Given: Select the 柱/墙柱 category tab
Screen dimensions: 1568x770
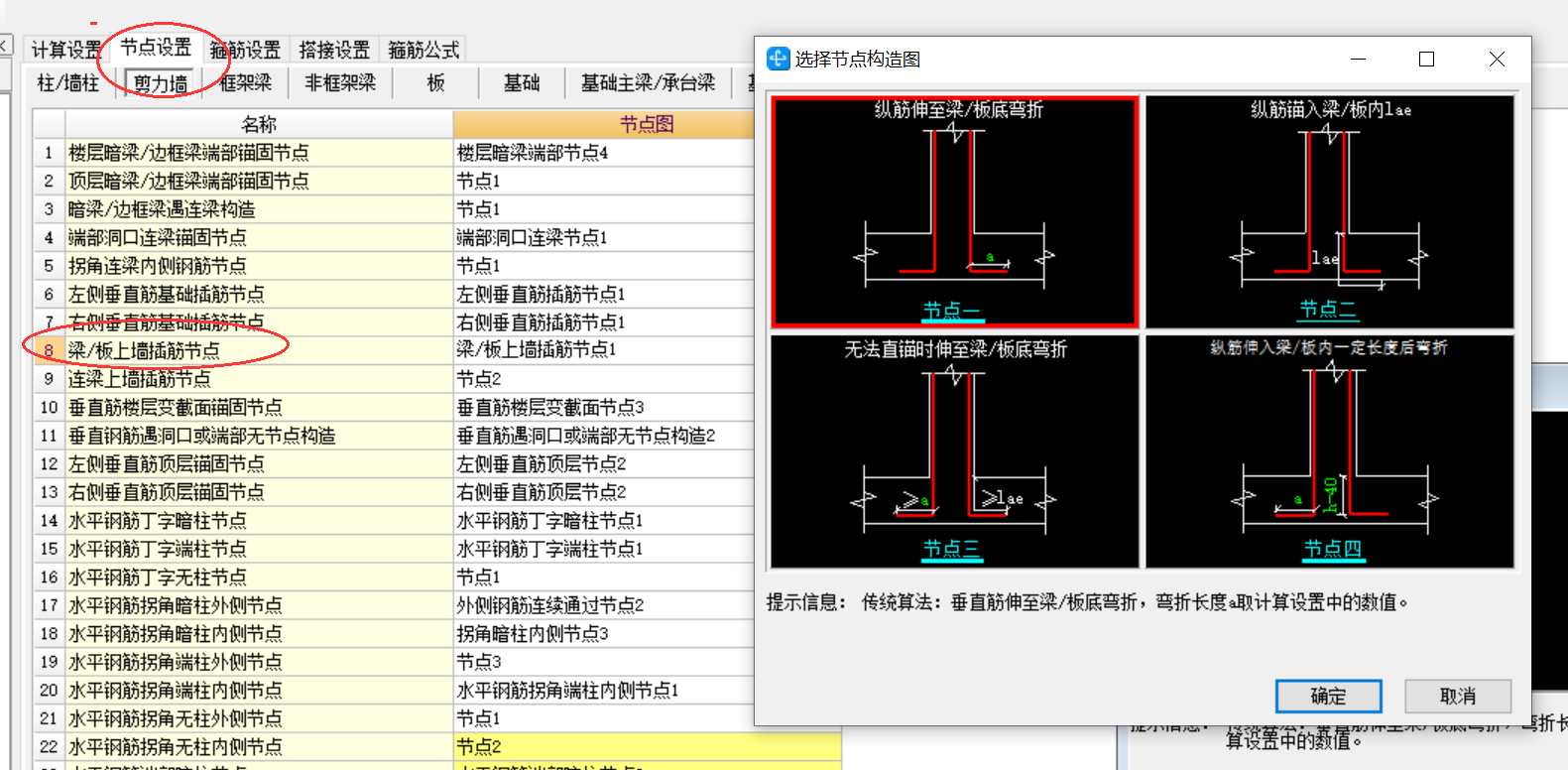Looking at the screenshot, I should tap(68, 83).
